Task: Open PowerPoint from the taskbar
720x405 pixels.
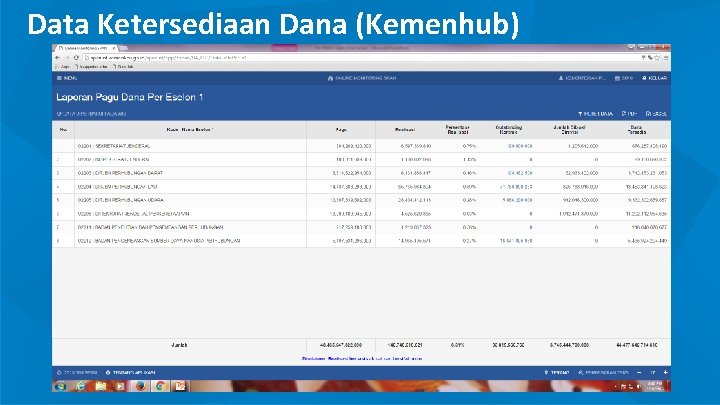Action: tap(180, 386)
